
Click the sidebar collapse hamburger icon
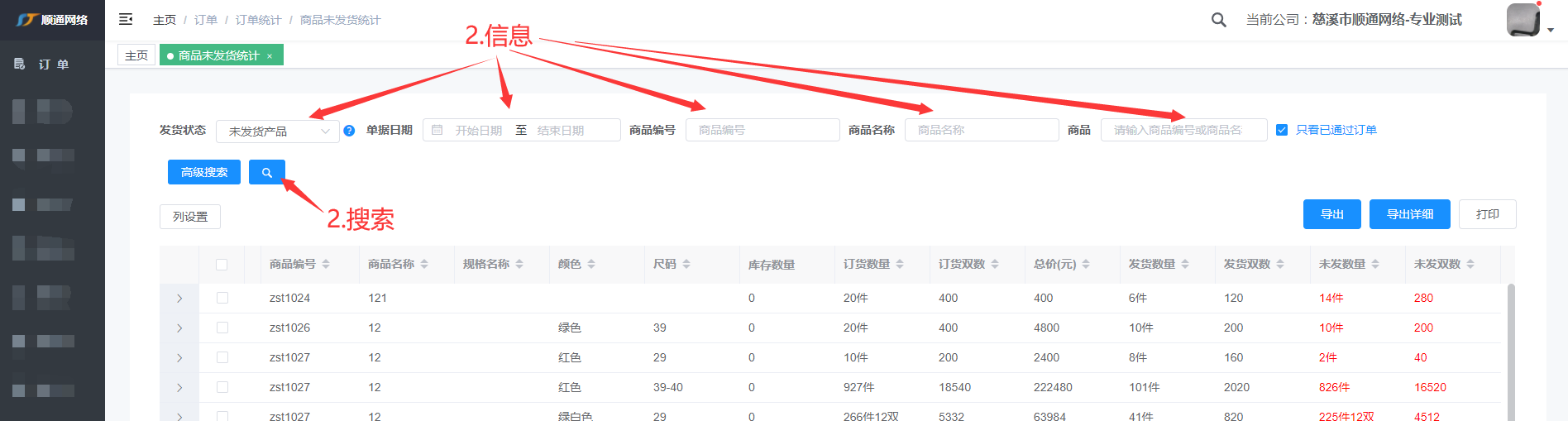click(x=126, y=19)
